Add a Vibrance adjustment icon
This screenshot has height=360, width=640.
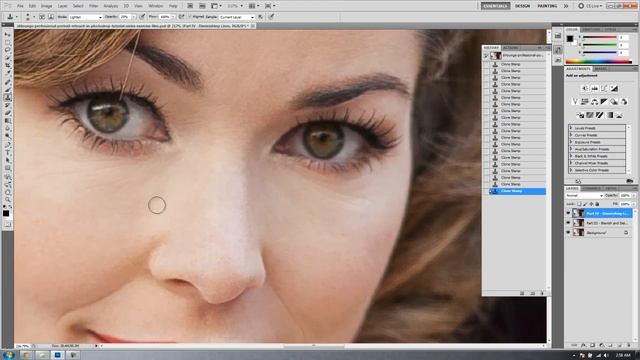tap(575, 101)
